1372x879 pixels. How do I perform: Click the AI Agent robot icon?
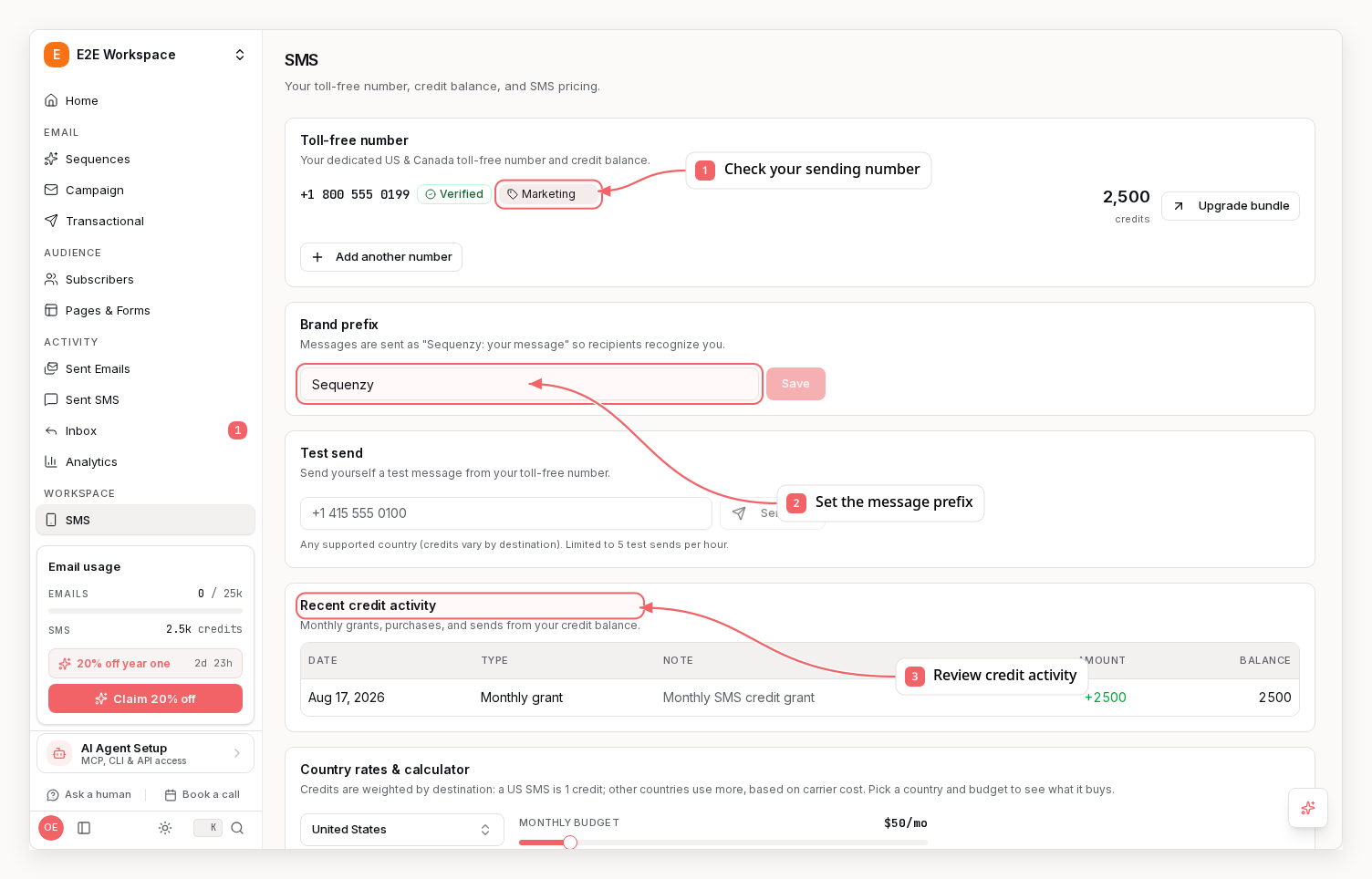59,753
